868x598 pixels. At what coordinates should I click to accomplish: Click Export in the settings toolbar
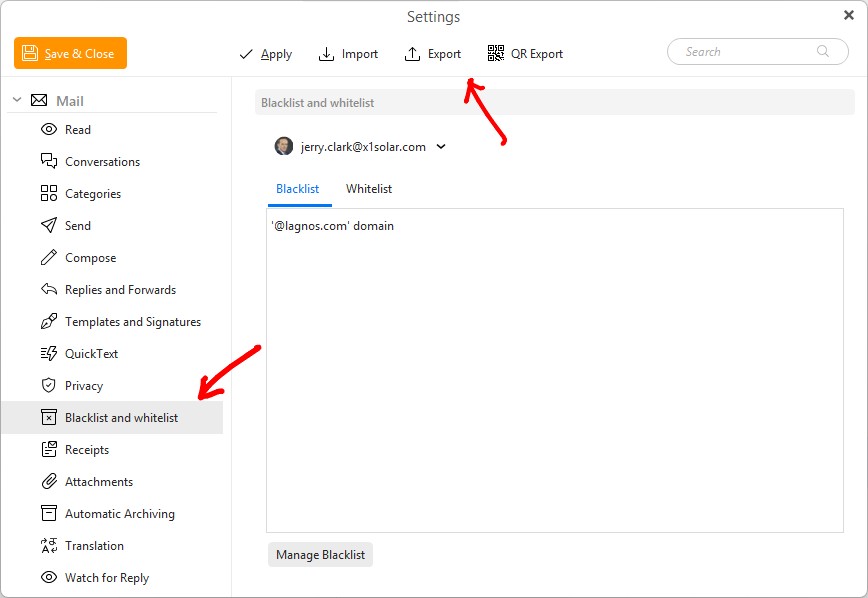[433, 54]
